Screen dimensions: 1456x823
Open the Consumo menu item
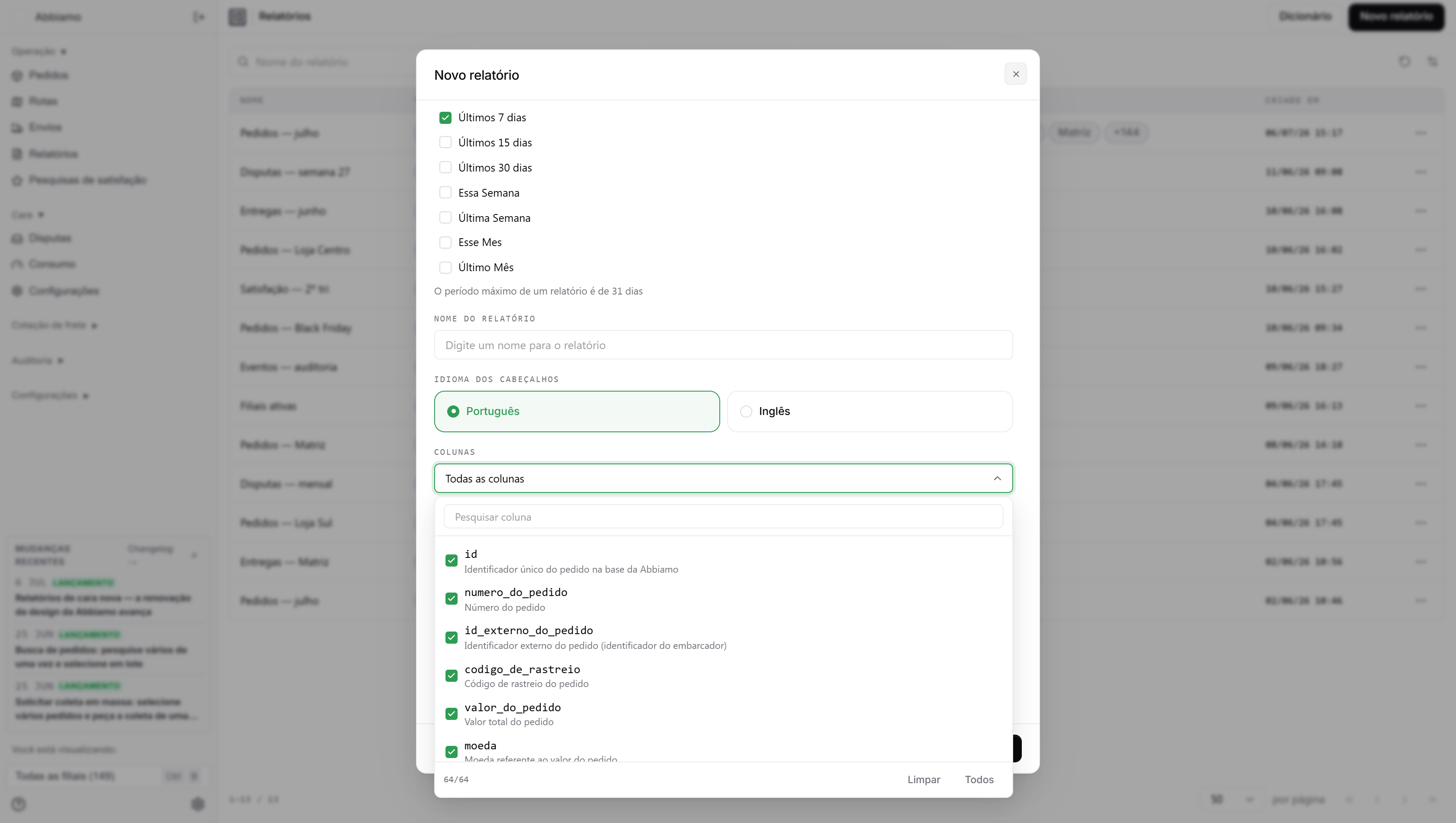point(52,264)
